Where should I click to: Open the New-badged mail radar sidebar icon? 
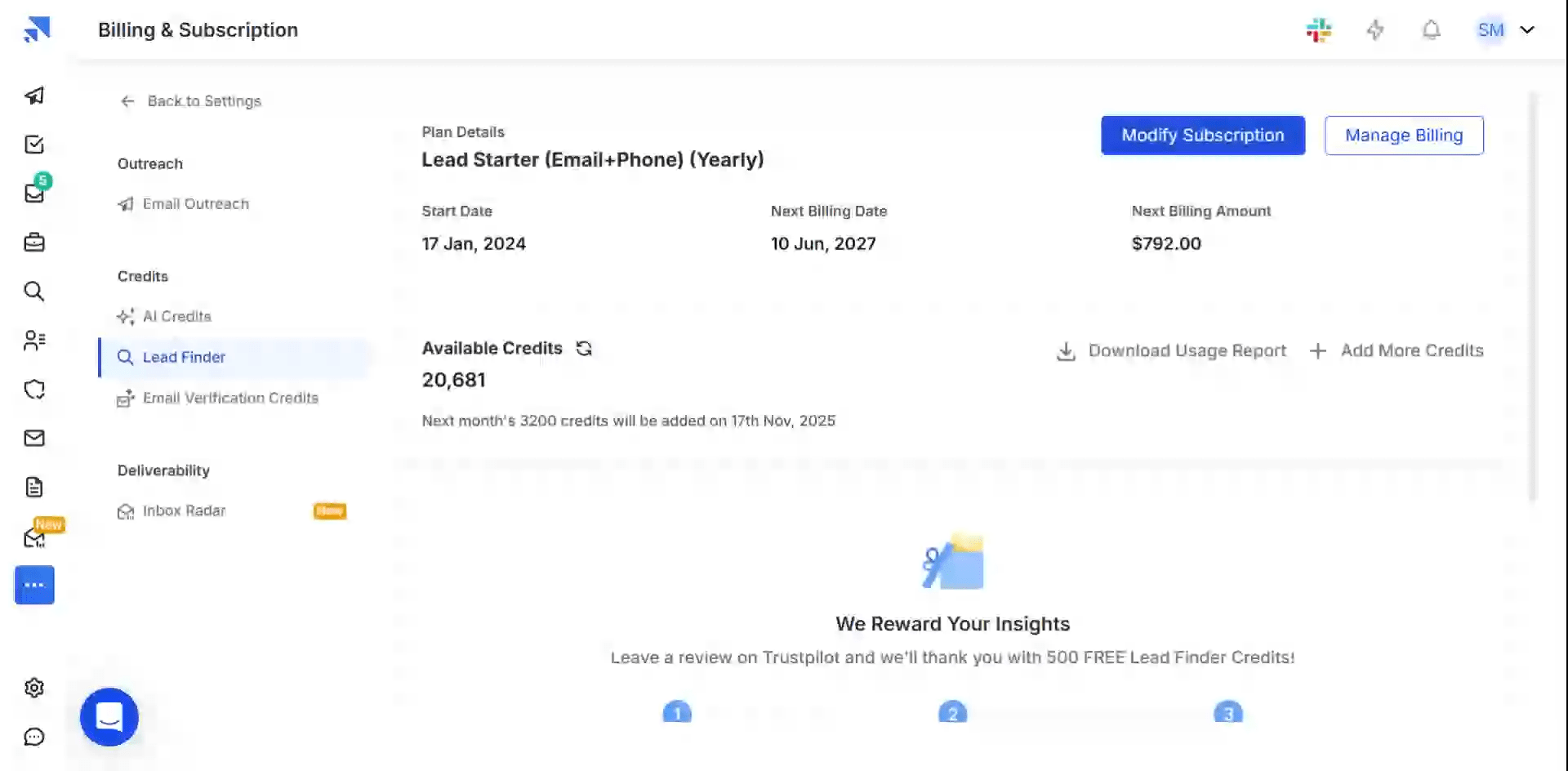point(34,537)
